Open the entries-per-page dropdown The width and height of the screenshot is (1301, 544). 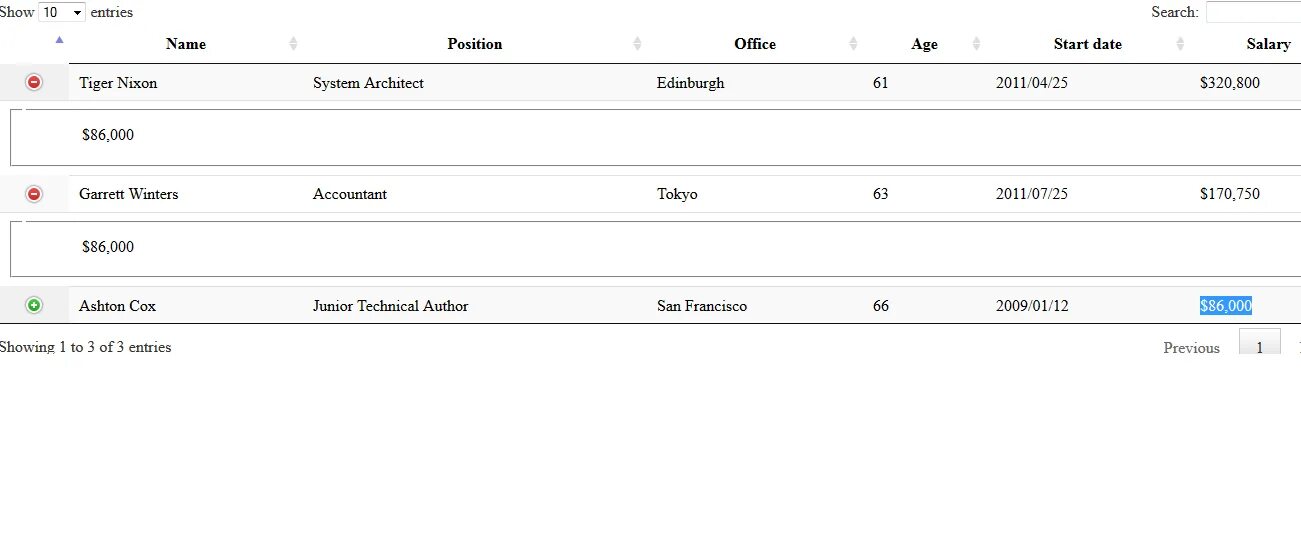[62, 12]
